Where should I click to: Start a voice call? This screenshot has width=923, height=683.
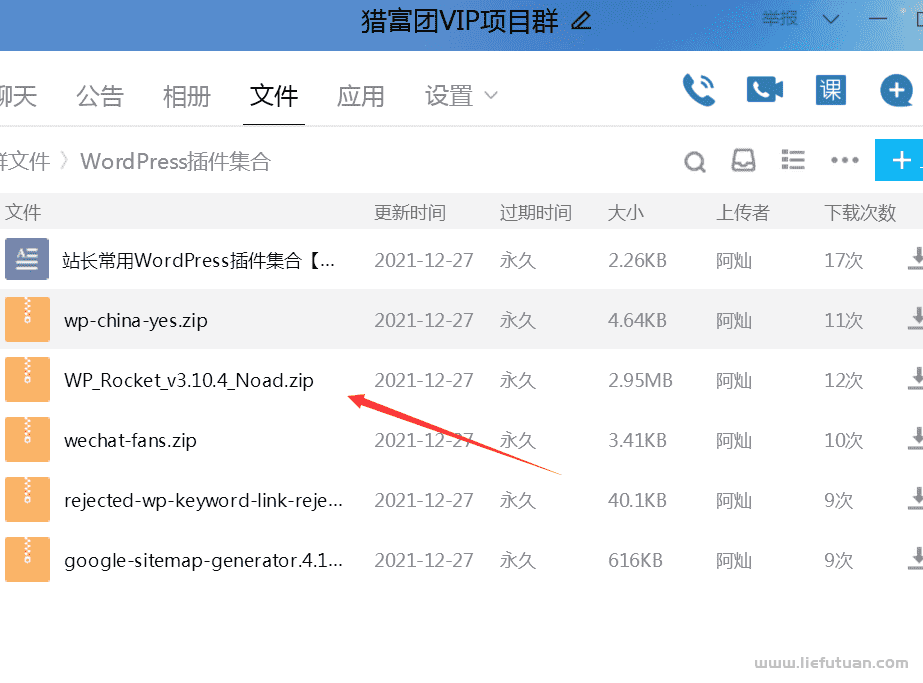pos(699,90)
